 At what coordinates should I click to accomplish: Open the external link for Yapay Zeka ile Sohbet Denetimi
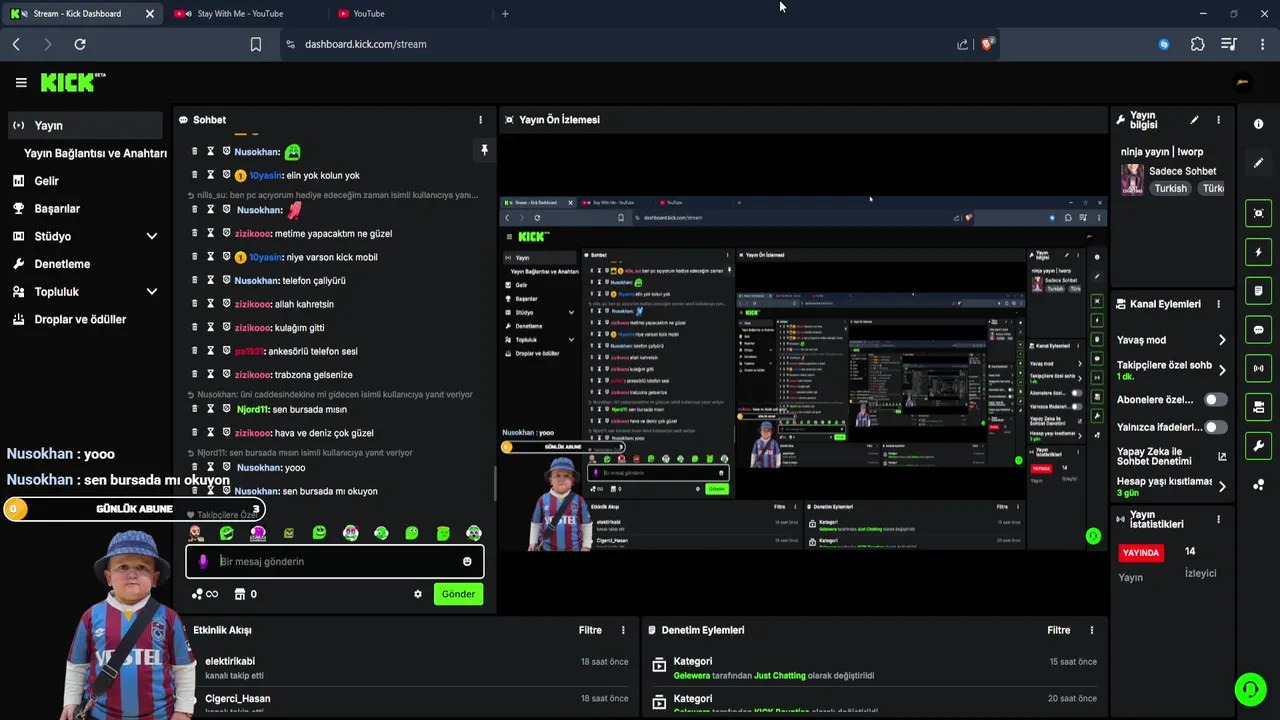tap(1222, 456)
